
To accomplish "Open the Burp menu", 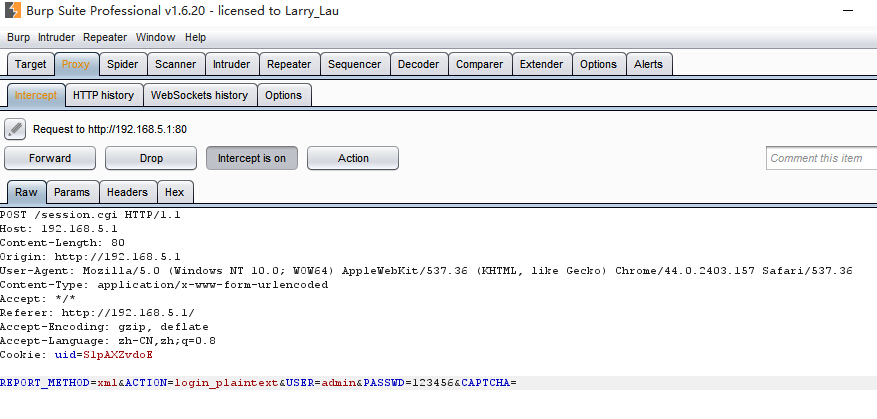I will tap(18, 37).
